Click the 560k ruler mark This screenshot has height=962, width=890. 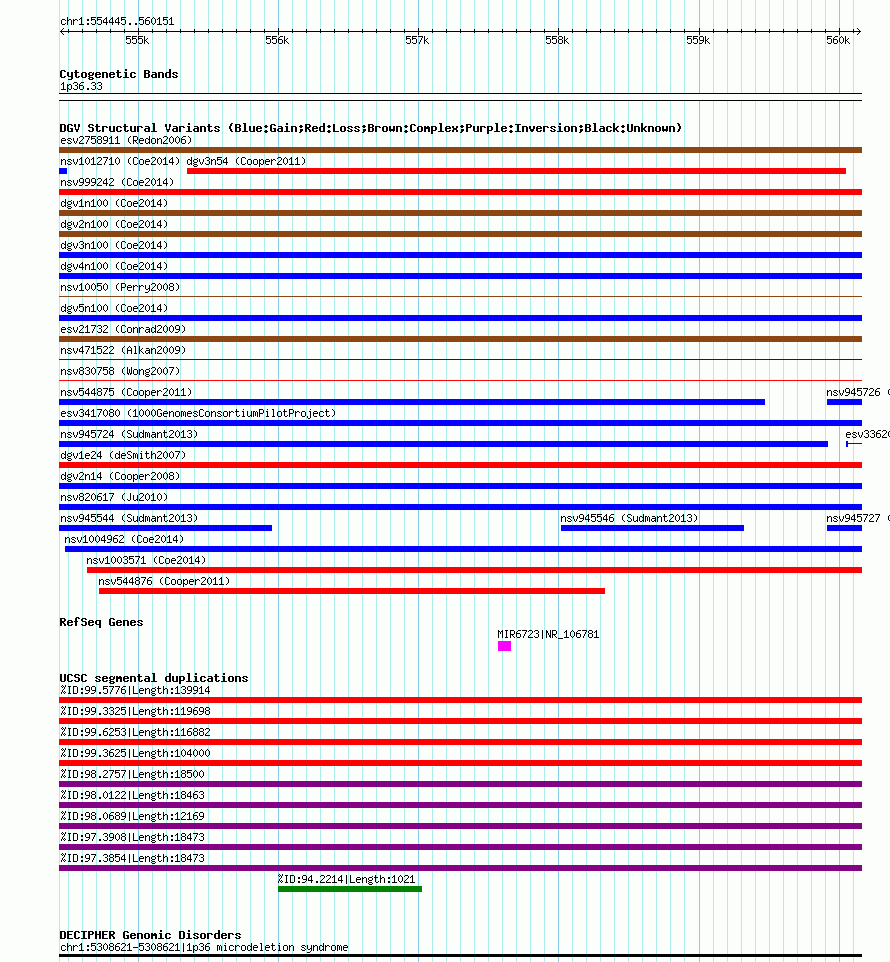click(838, 40)
